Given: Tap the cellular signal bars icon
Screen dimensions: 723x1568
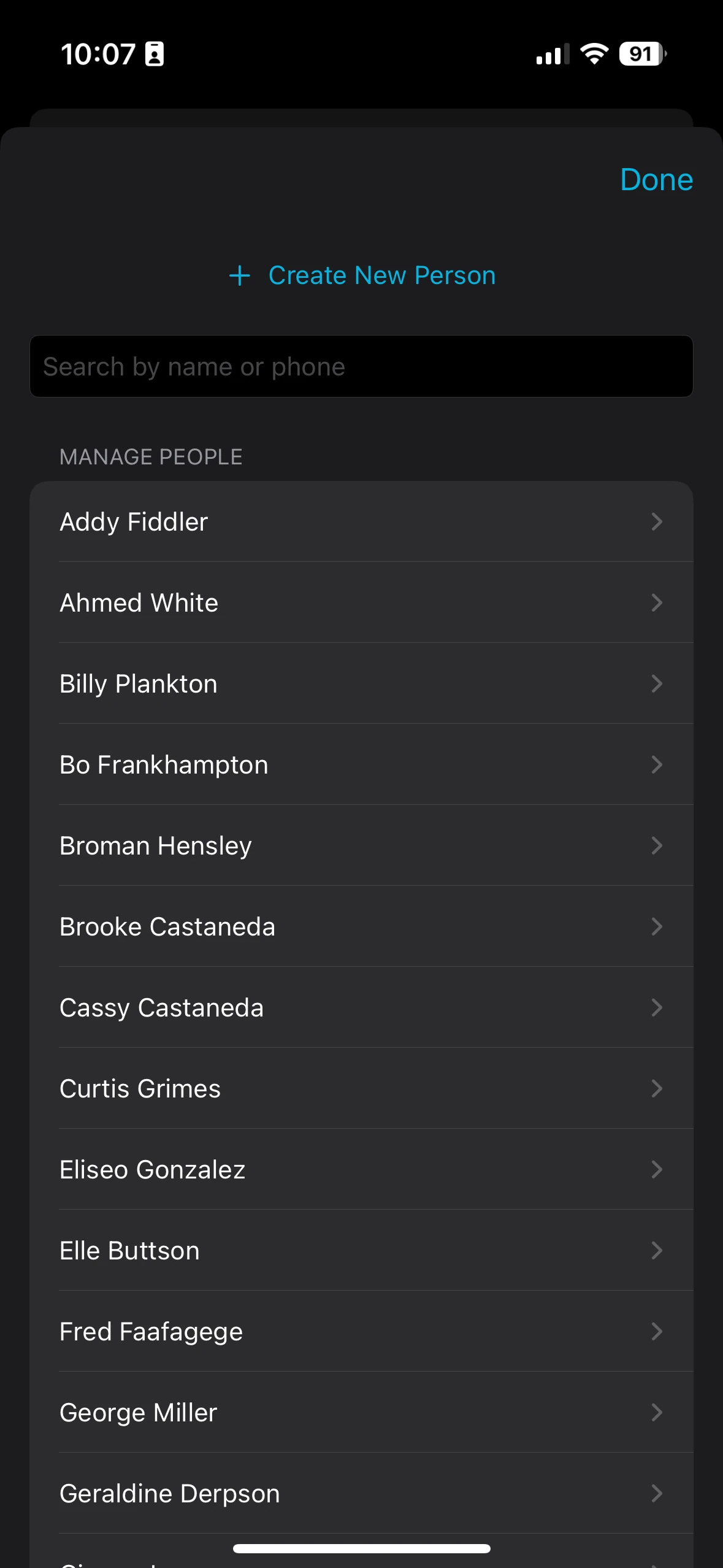Looking at the screenshot, I should click(552, 54).
